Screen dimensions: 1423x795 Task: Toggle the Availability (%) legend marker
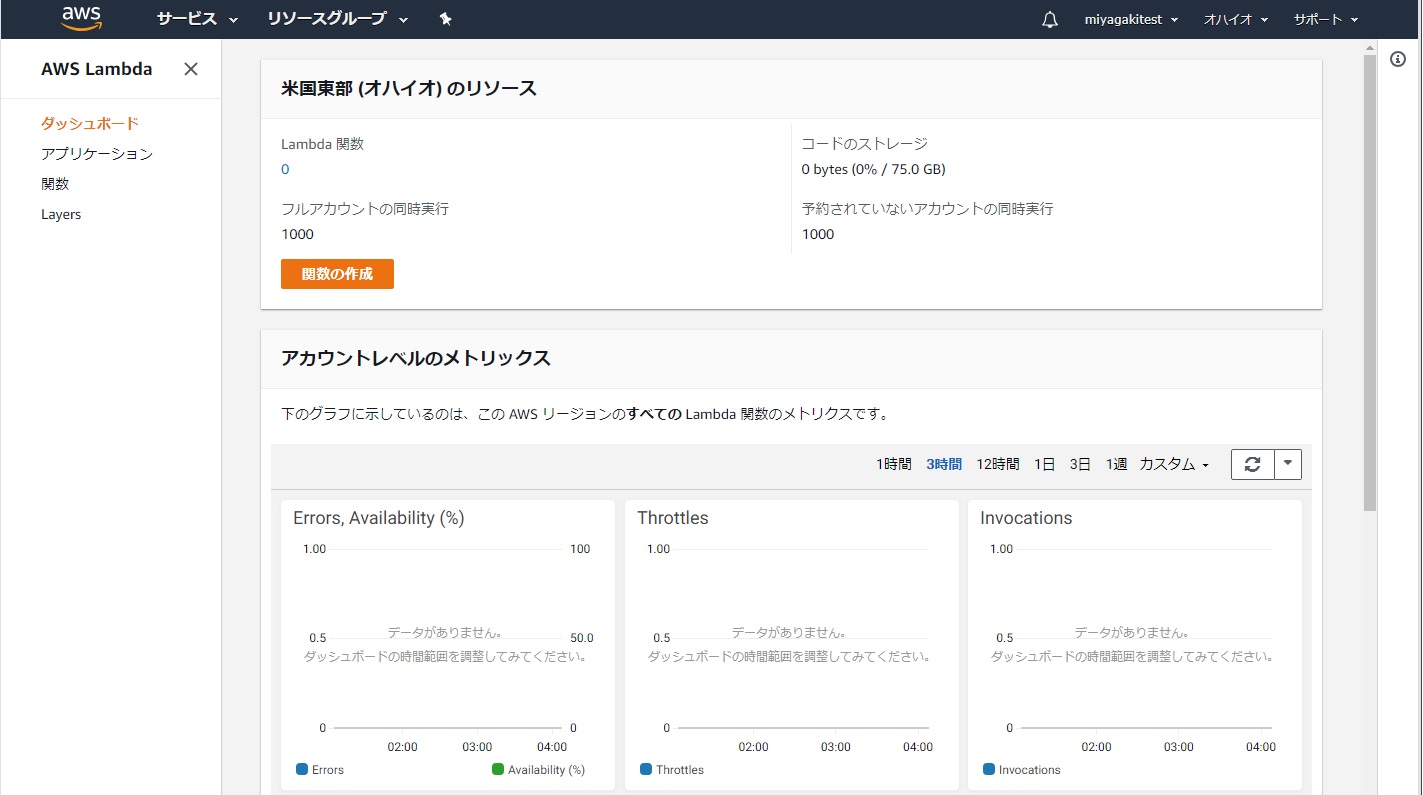pyautogui.click(x=498, y=770)
